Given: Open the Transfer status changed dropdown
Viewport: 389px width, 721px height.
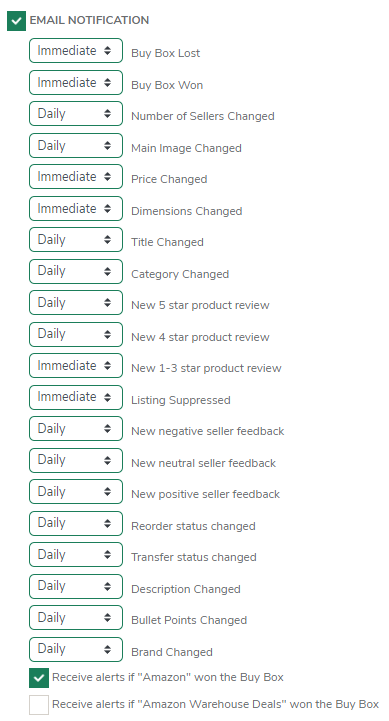Looking at the screenshot, I should click(76, 555).
